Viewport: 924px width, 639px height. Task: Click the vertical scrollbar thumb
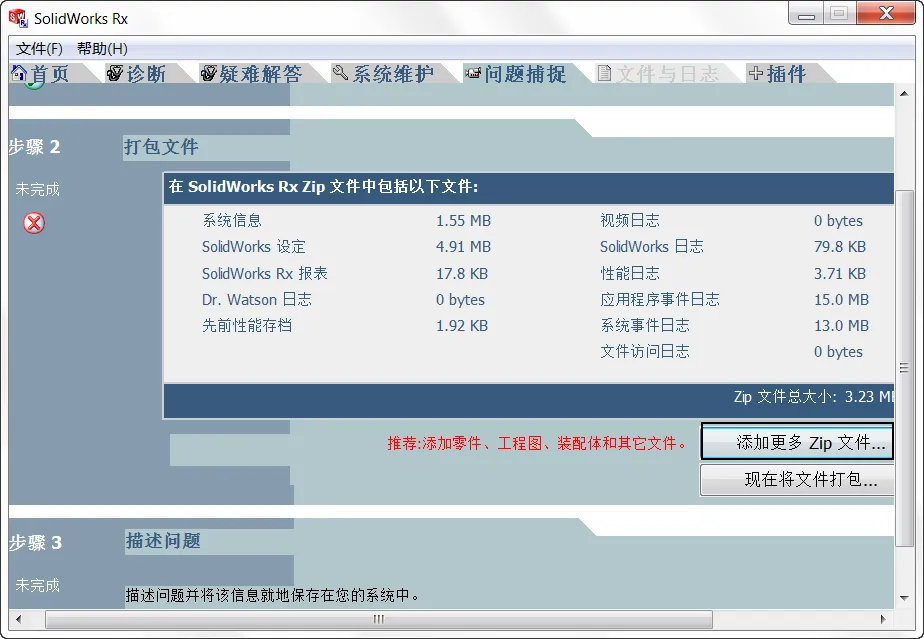(x=904, y=368)
